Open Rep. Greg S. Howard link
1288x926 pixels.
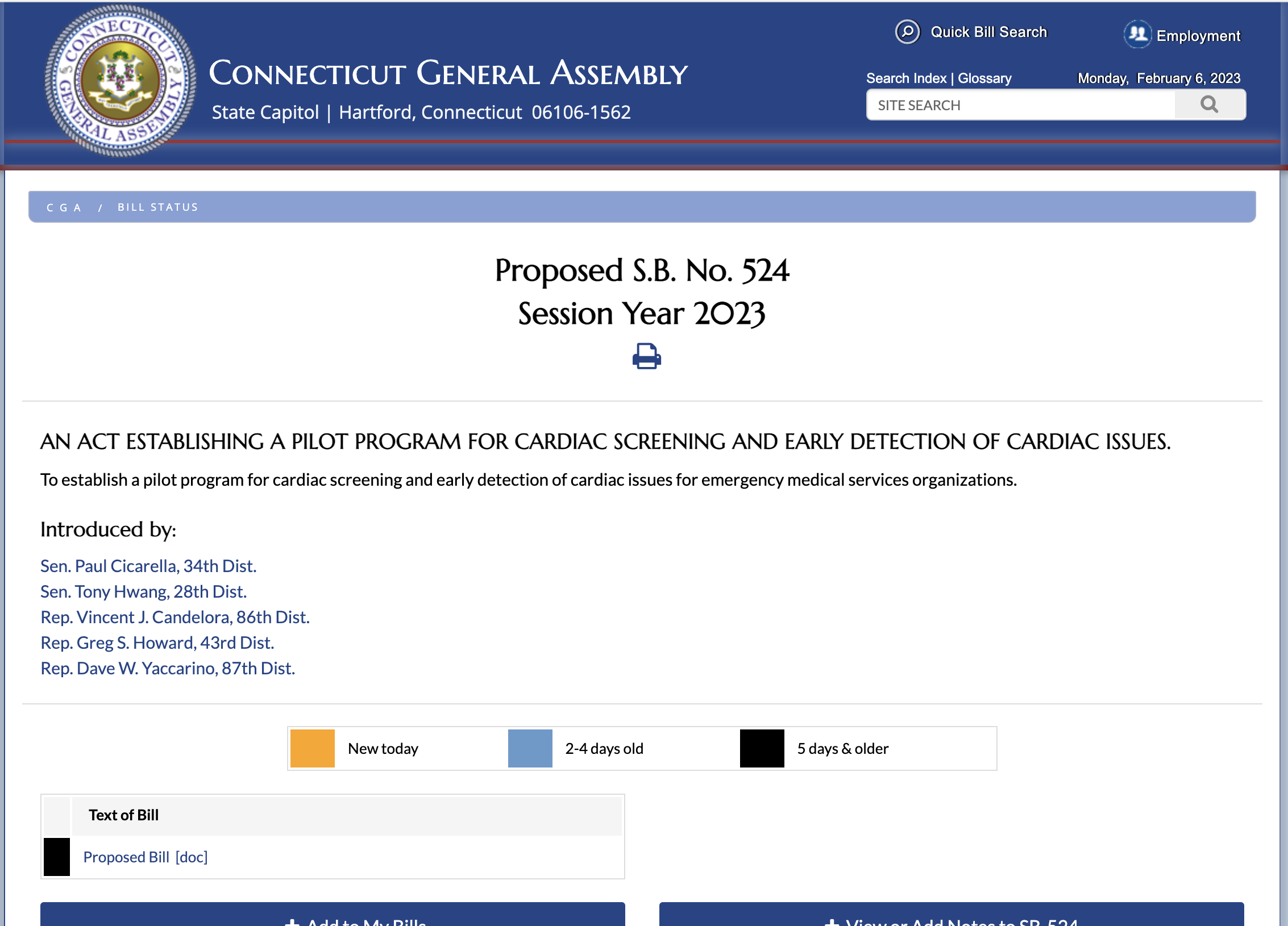click(x=157, y=643)
